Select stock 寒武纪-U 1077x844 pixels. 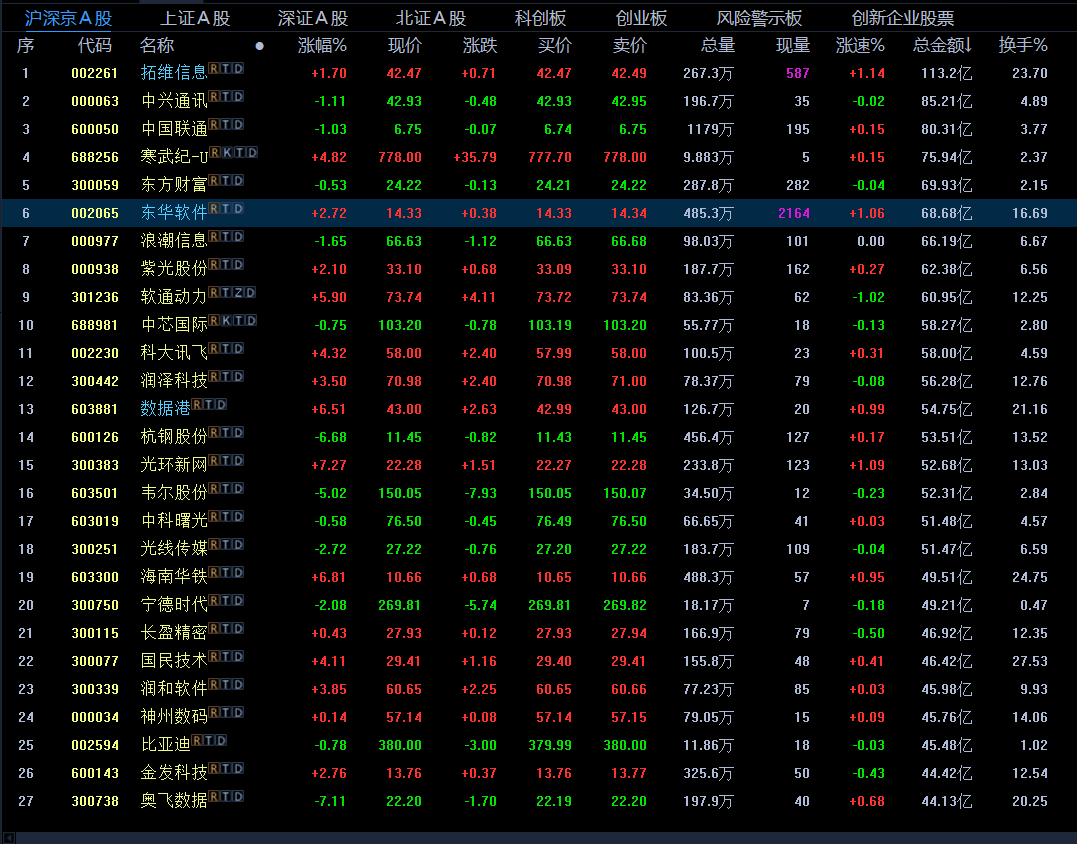[174, 157]
